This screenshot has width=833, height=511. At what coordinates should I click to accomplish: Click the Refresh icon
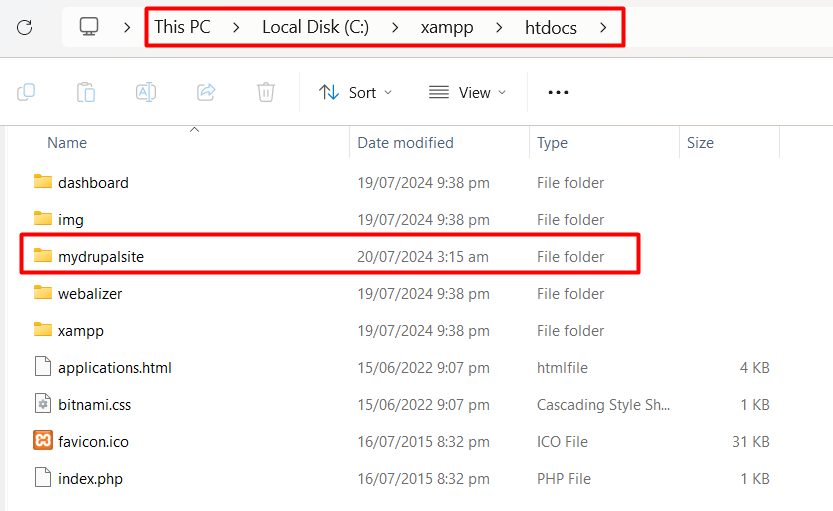(x=24, y=27)
